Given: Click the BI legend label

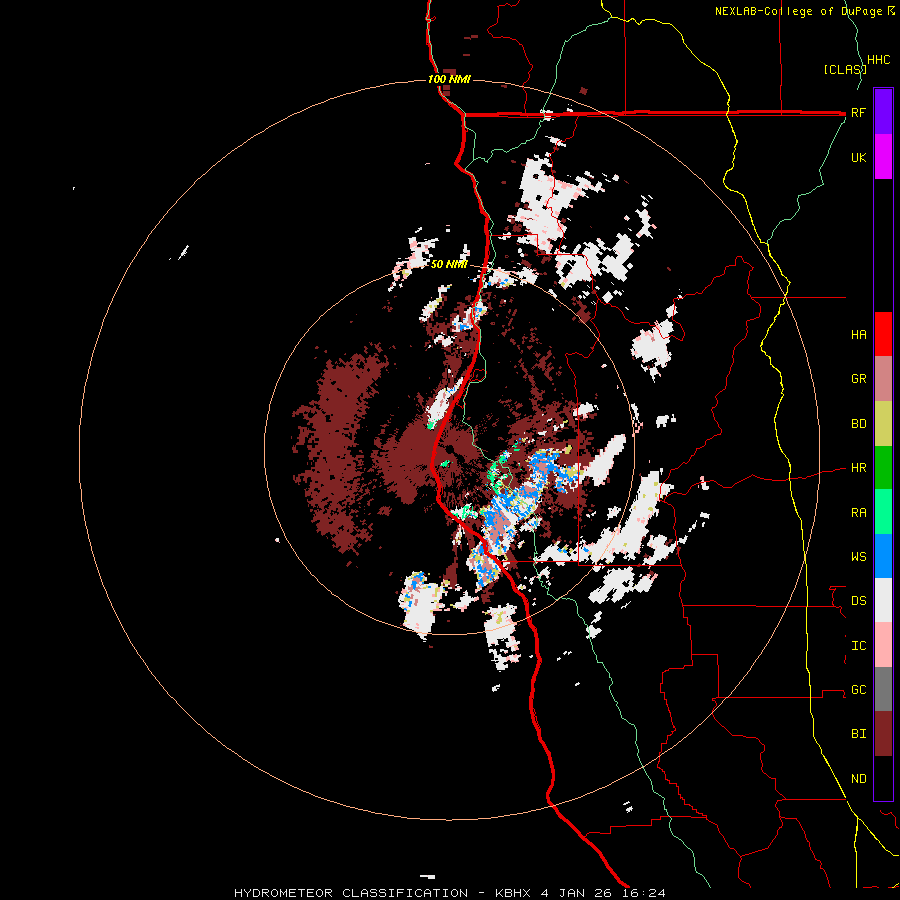Looking at the screenshot, I should click(858, 734).
